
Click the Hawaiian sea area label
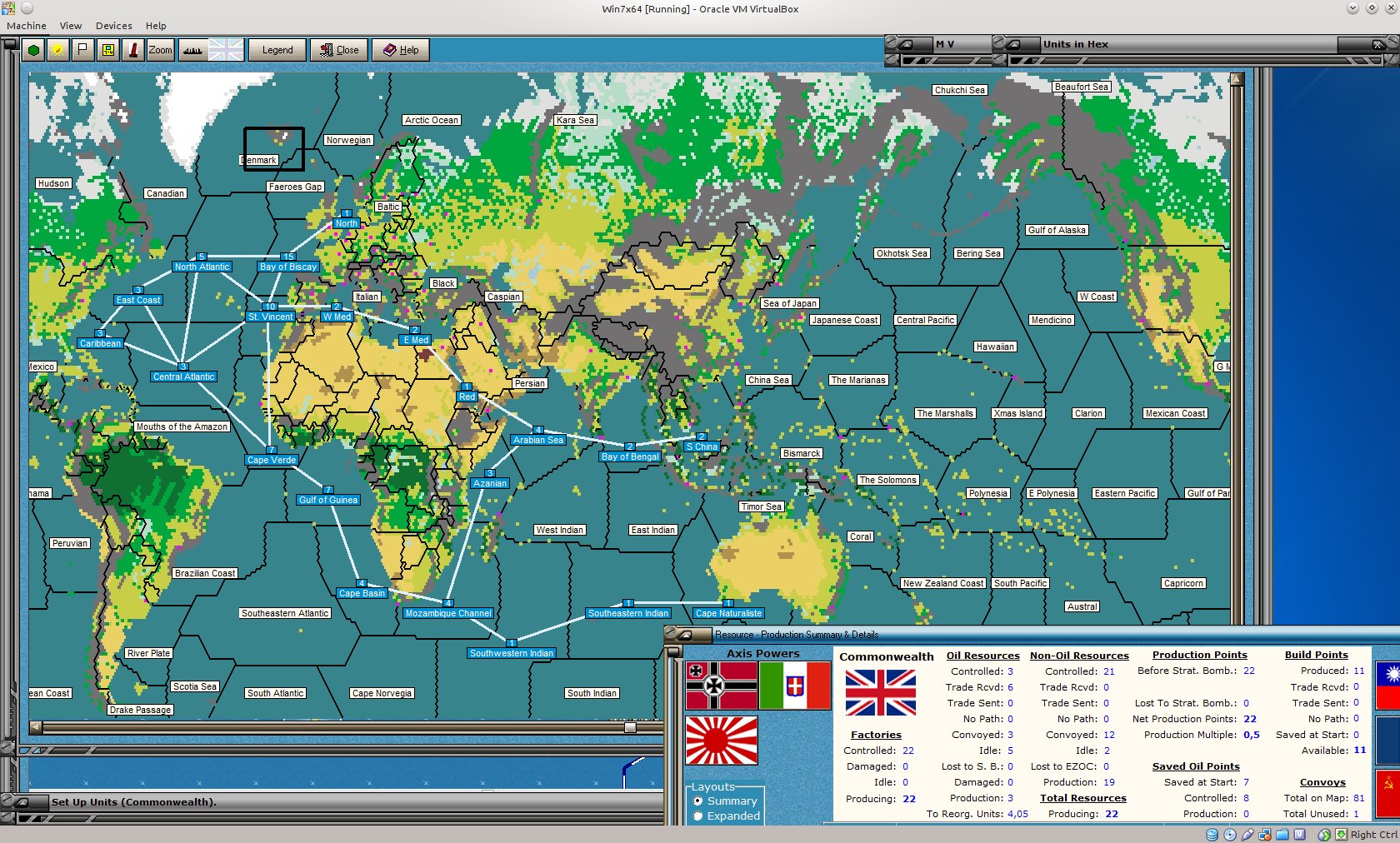995,347
